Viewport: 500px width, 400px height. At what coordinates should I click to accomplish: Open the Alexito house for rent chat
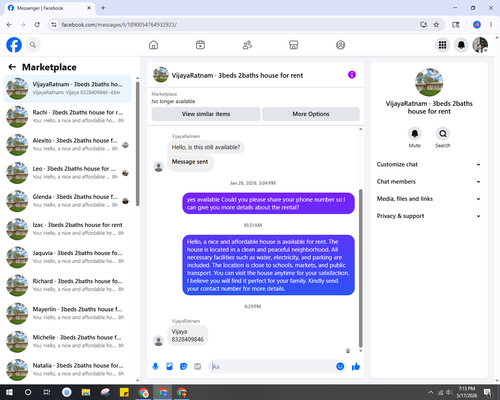67,145
